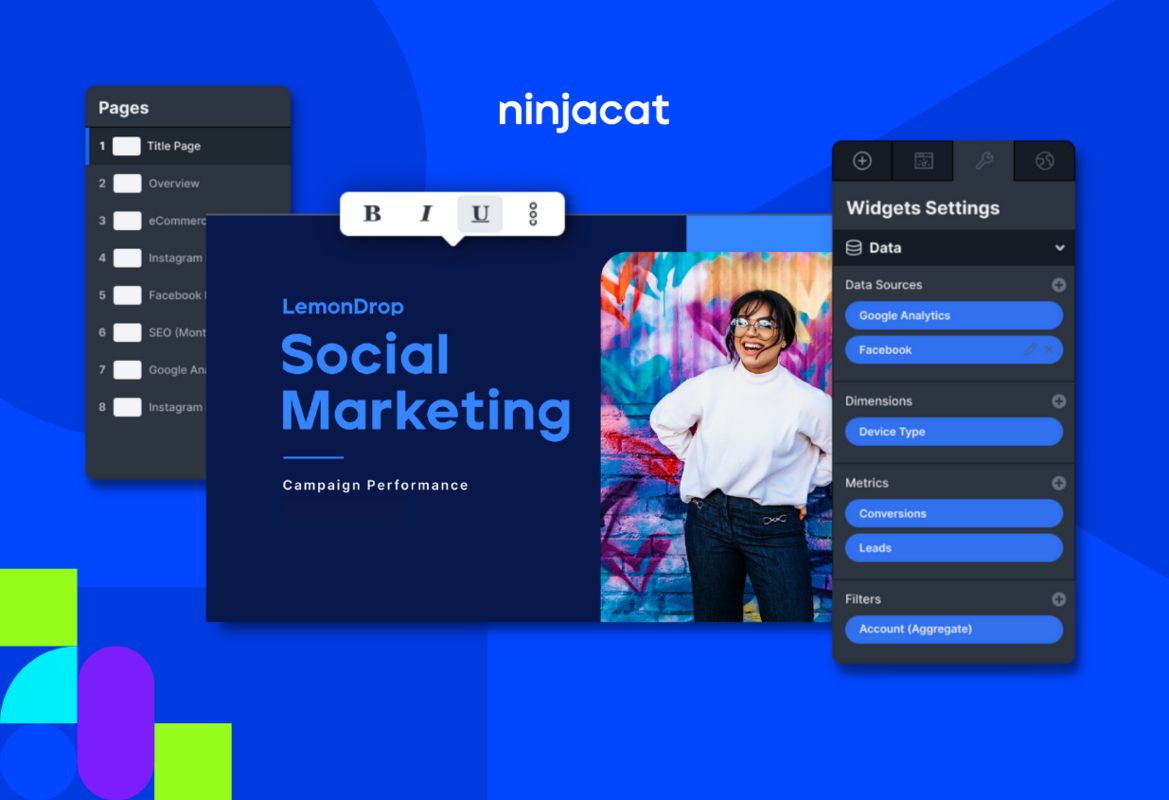The height and width of the screenshot is (800, 1169).
Task: Add a Filter via its plus icon
Action: [x=1059, y=598]
